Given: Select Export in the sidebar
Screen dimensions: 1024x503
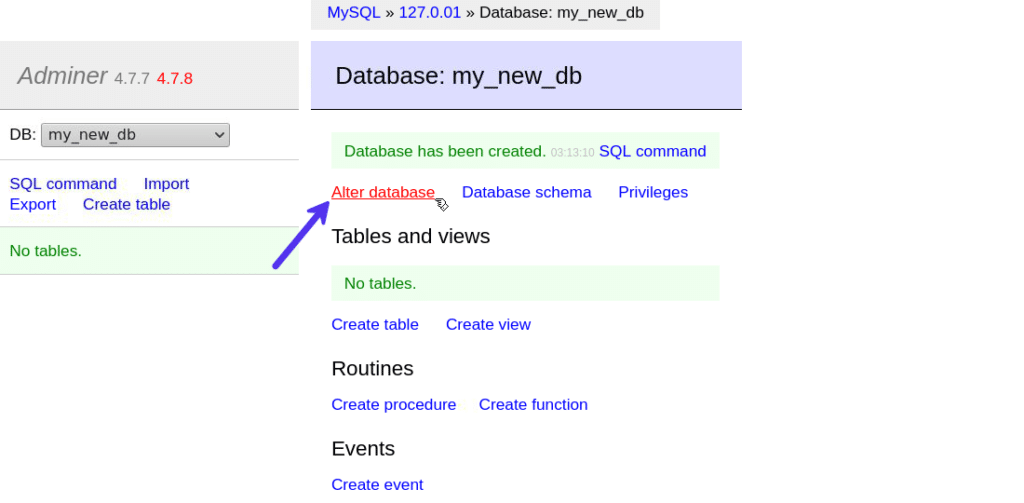Looking at the screenshot, I should [x=33, y=204].
